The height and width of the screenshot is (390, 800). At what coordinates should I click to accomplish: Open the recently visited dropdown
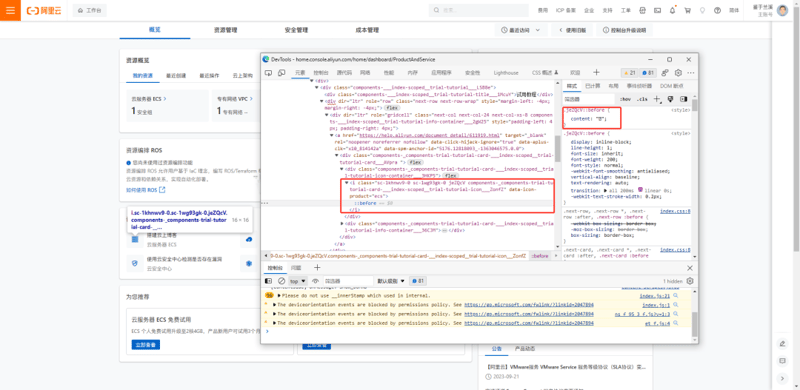click(520, 30)
